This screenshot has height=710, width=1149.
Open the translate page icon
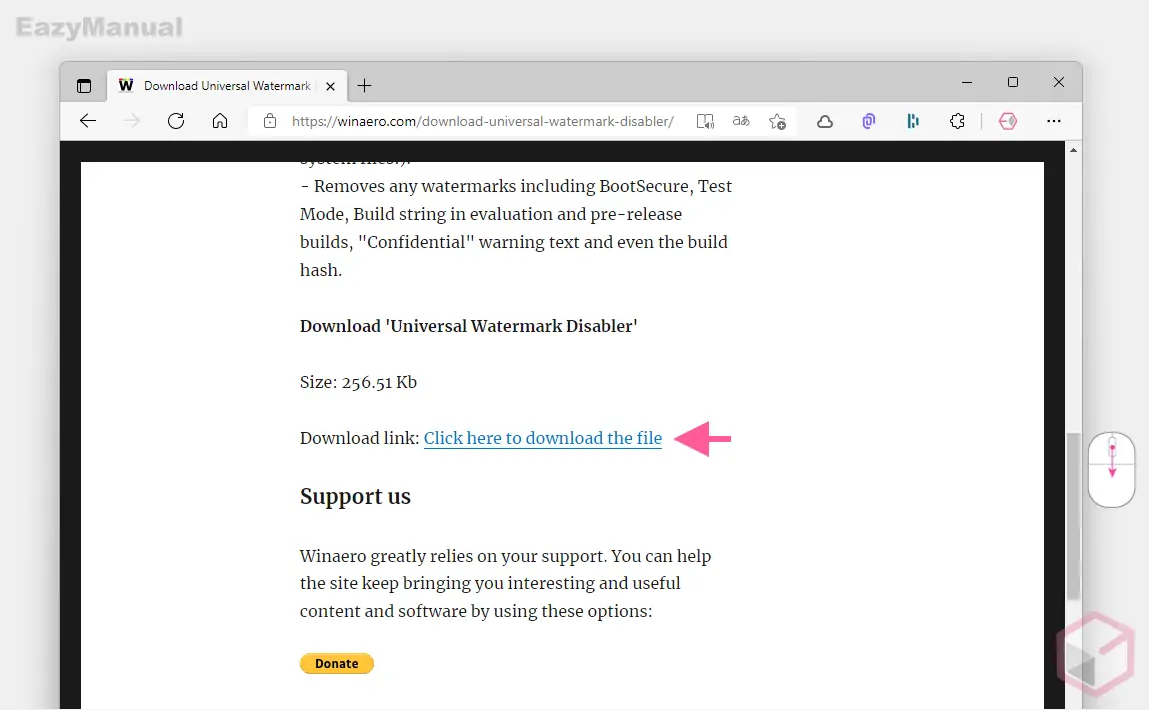click(741, 121)
